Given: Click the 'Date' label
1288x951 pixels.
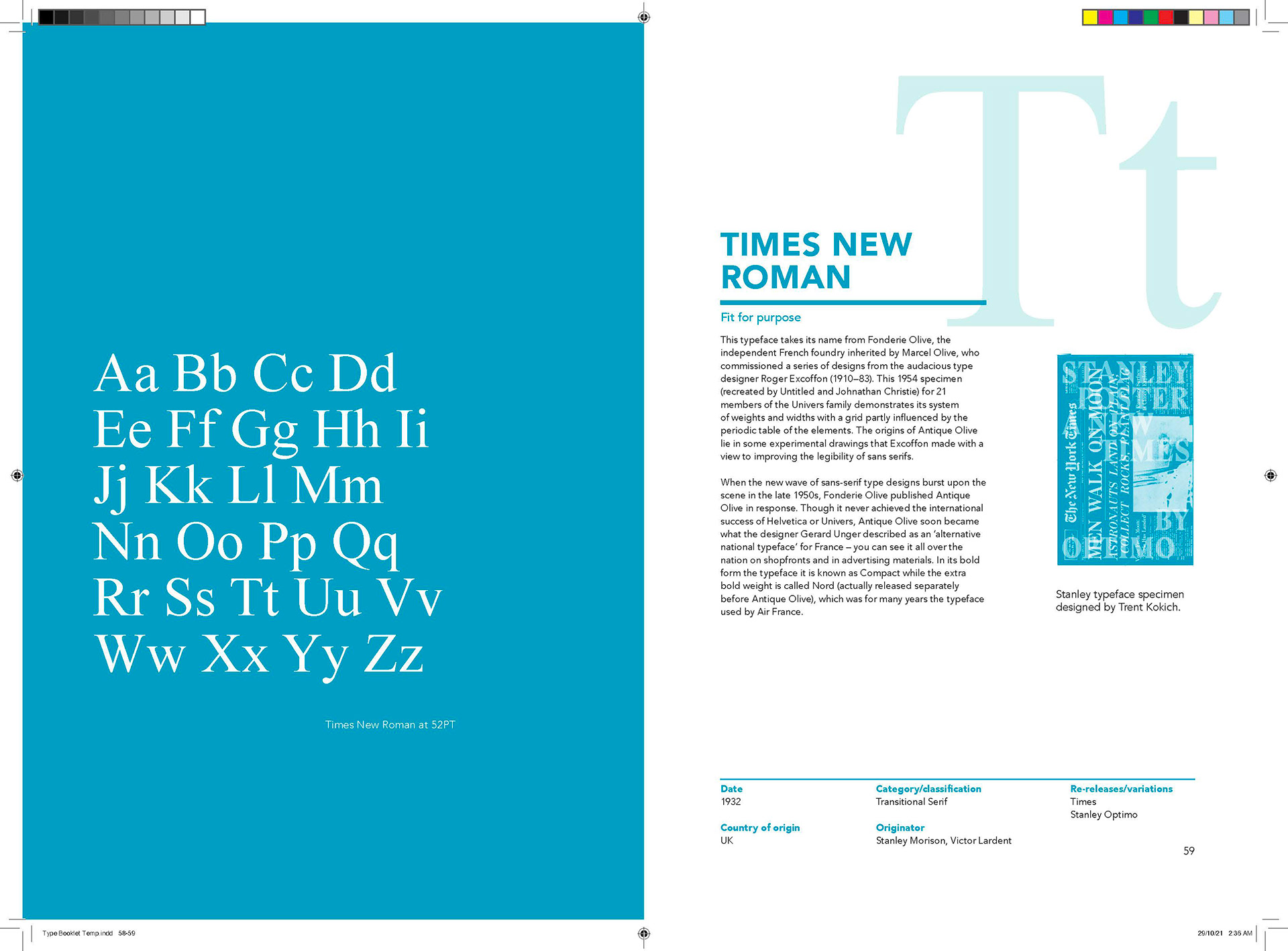Looking at the screenshot, I should [x=731, y=789].
